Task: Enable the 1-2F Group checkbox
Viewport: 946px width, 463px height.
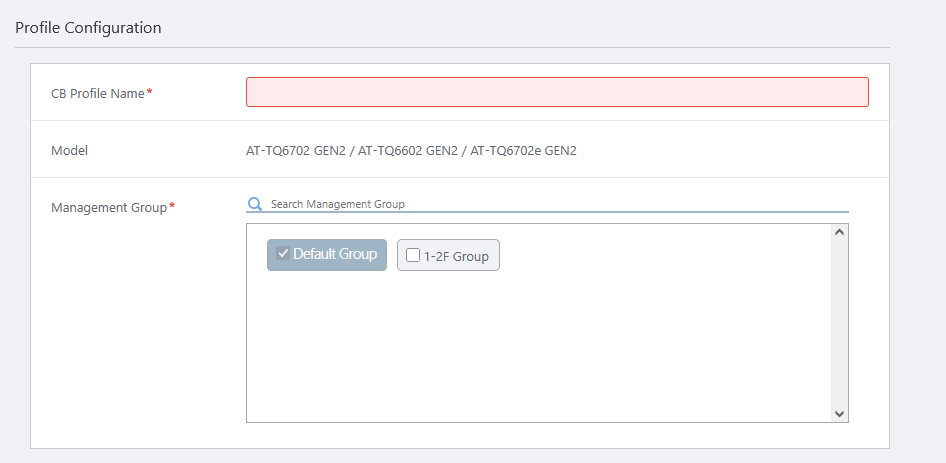Action: click(x=413, y=256)
